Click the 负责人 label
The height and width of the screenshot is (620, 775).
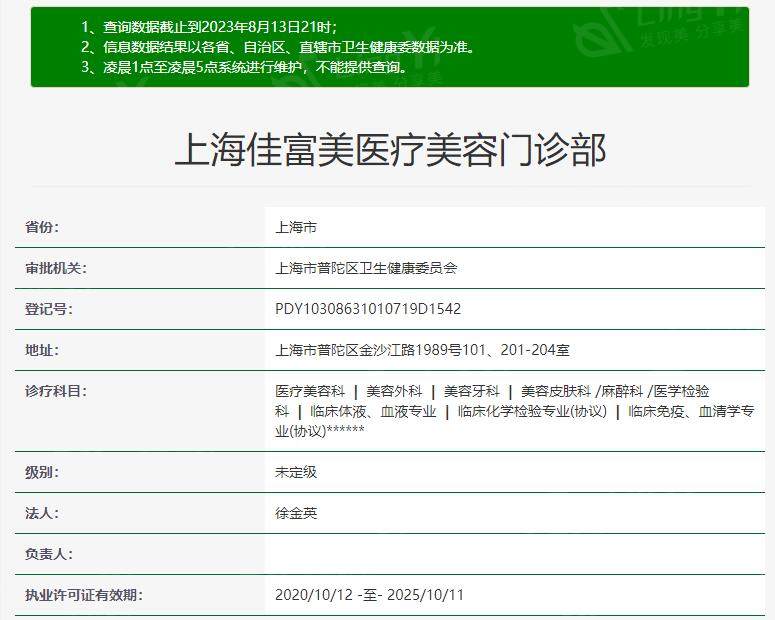tap(48, 554)
